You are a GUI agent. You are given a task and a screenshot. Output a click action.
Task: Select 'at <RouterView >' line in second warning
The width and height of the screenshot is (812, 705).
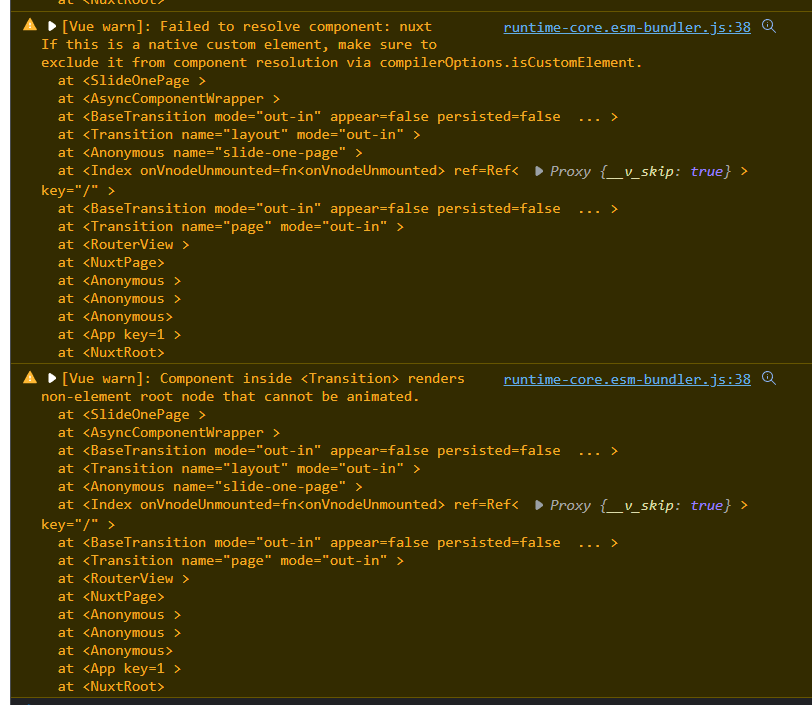(123, 579)
